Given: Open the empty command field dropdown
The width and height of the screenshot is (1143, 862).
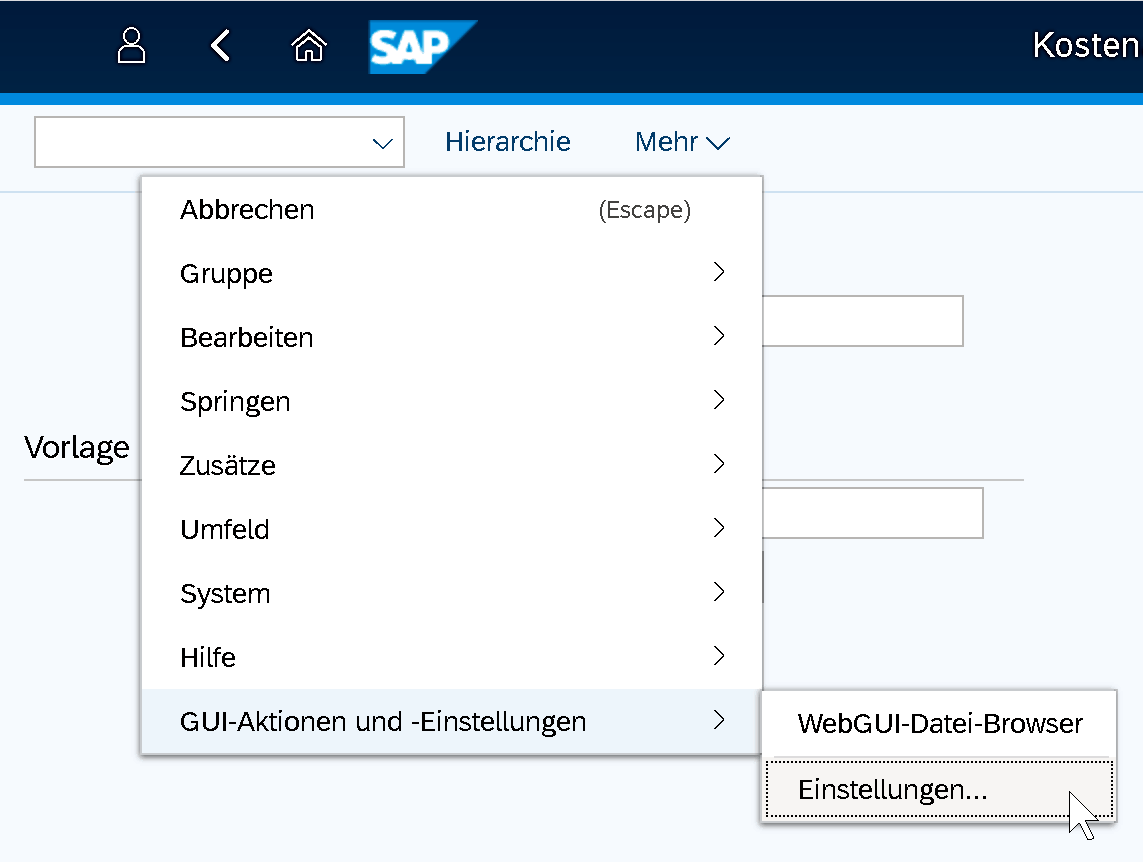Looking at the screenshot, I should tap(383, 143).
